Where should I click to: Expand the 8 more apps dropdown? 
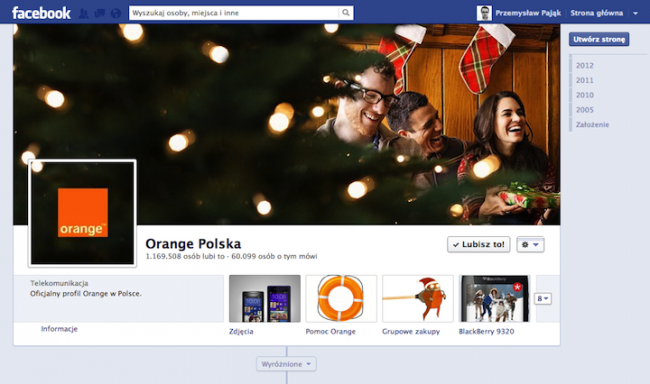(543, 299)
